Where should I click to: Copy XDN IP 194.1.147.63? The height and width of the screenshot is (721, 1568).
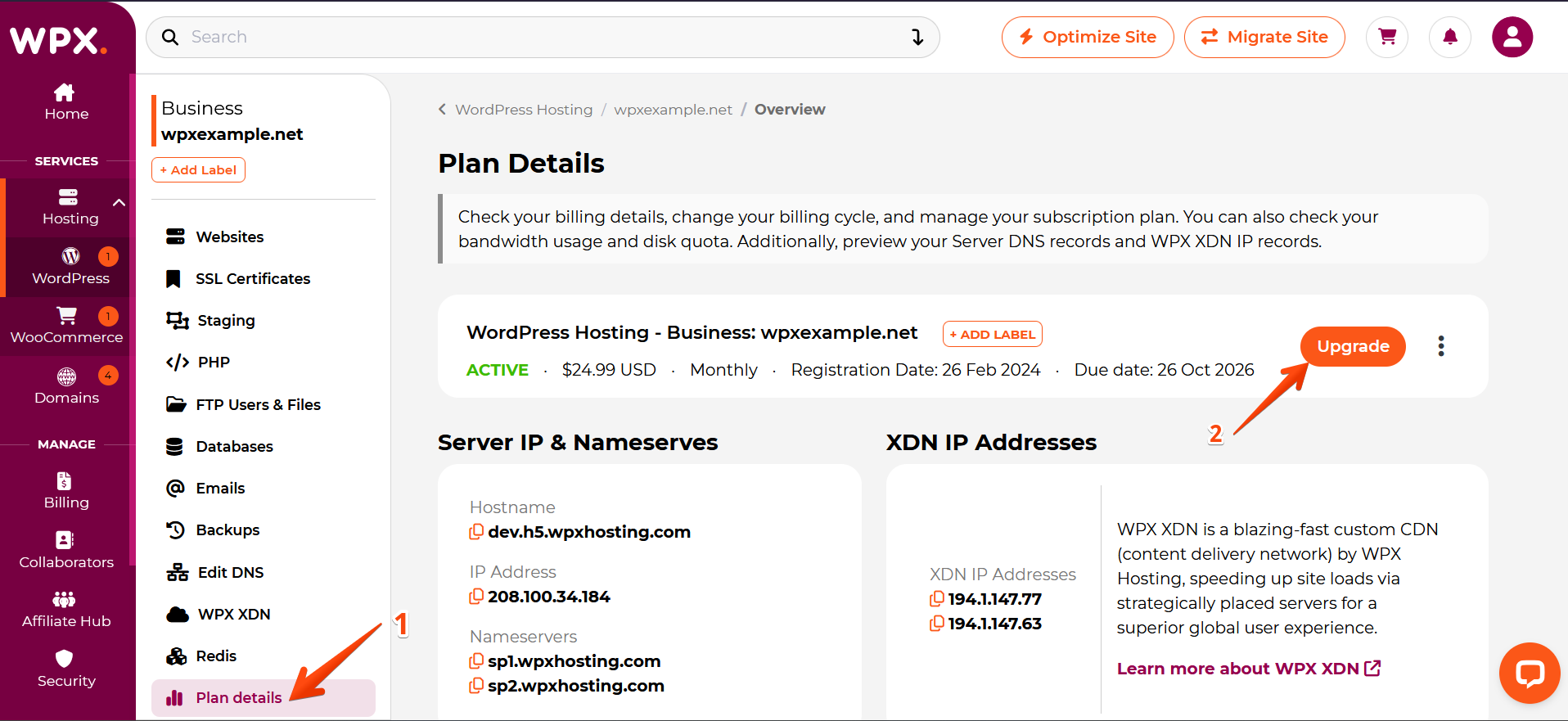tap(936, 624)
